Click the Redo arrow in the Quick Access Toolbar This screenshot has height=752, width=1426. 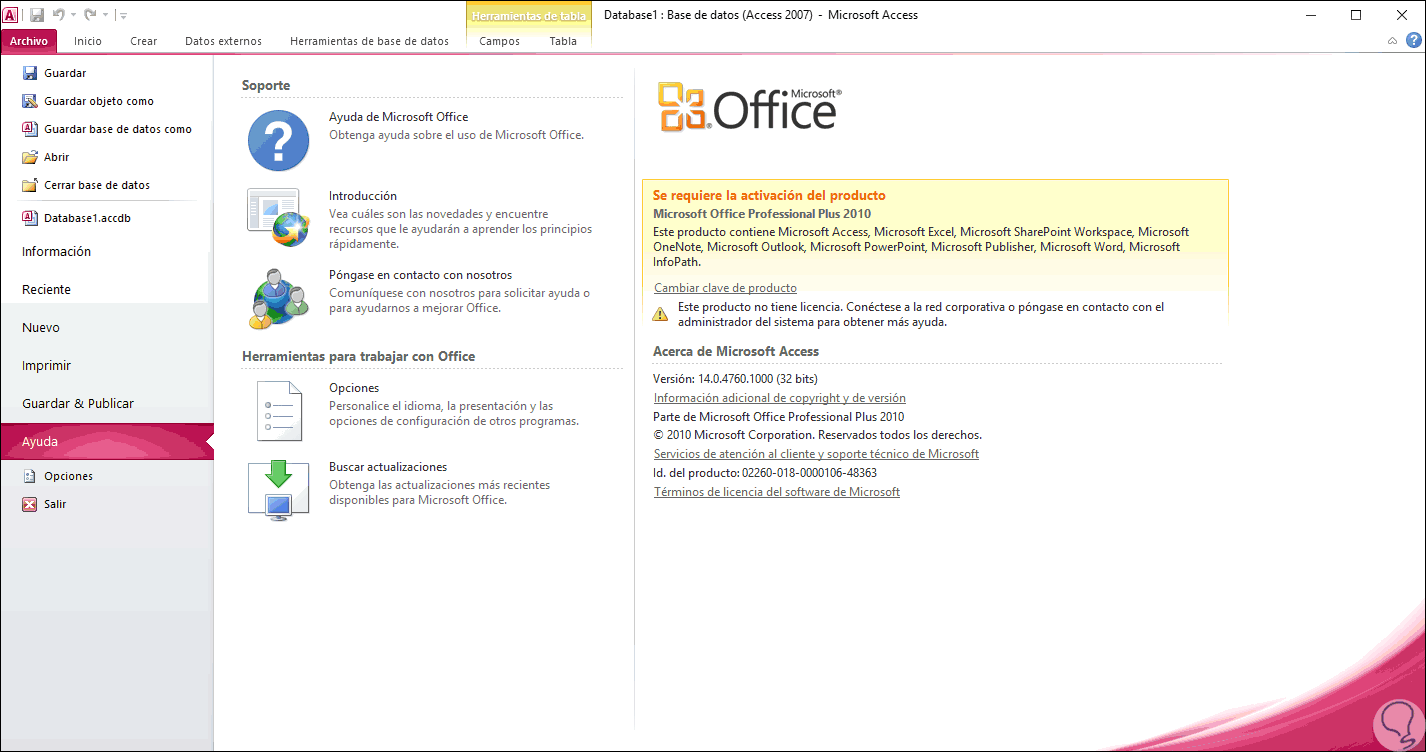90,15
